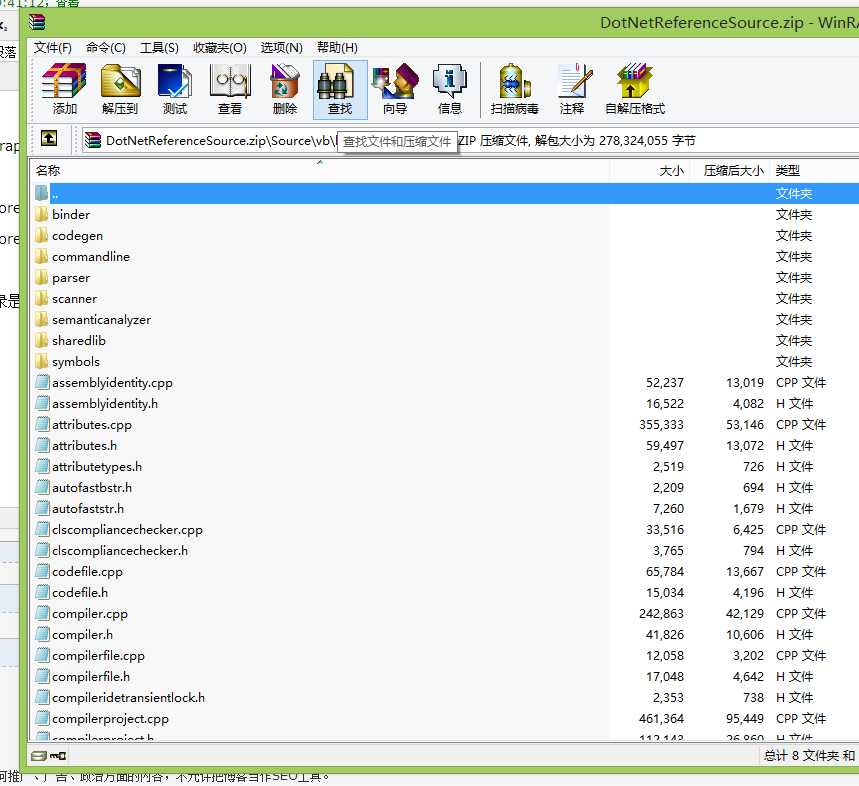
Task: Select the sharedlib folder
Action: click(79, 341)
